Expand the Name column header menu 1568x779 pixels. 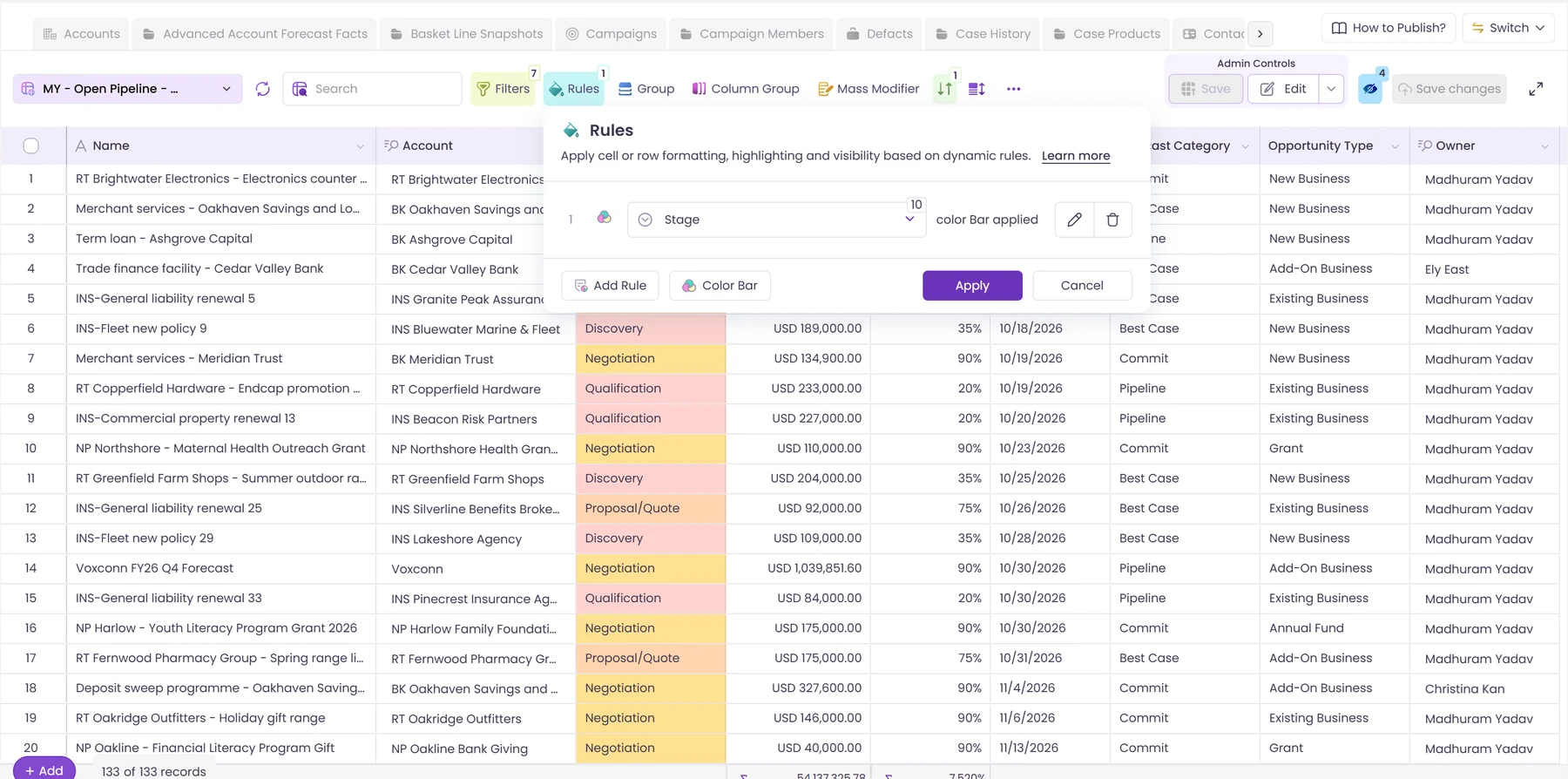pos(361,146)
